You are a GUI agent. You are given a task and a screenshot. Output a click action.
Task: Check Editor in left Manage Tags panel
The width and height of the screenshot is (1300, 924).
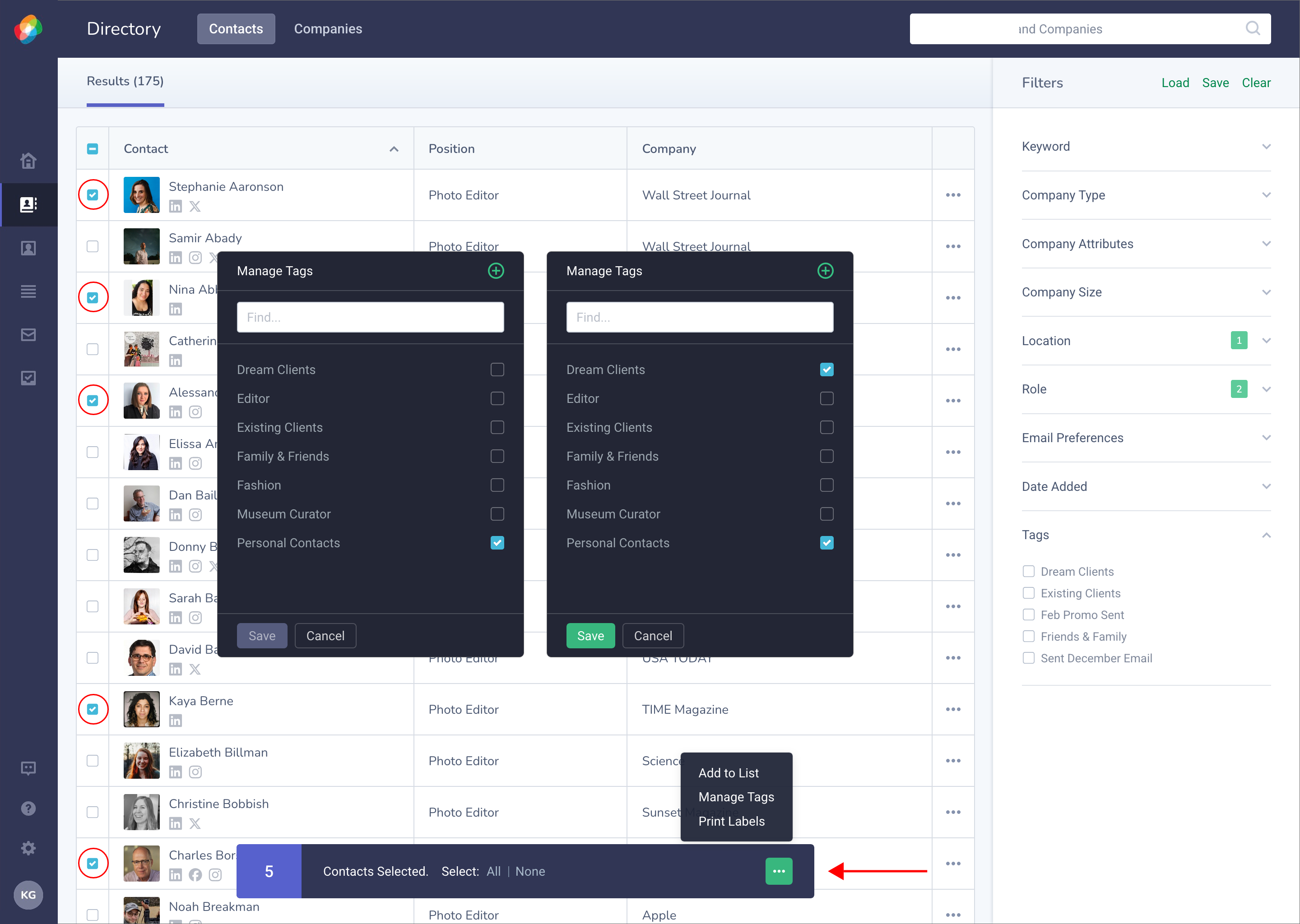tap(497, 398)
